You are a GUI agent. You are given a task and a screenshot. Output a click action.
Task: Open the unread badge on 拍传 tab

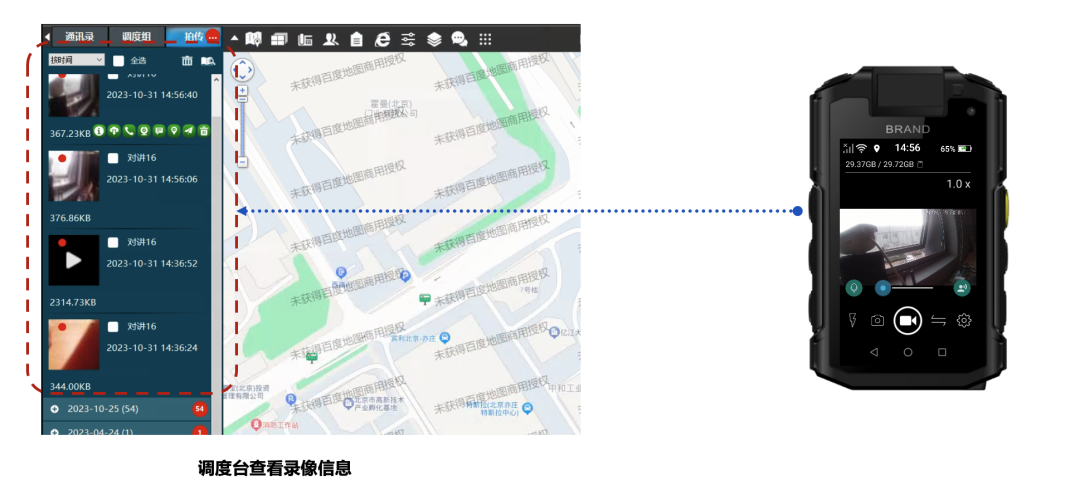click(213, 37)
